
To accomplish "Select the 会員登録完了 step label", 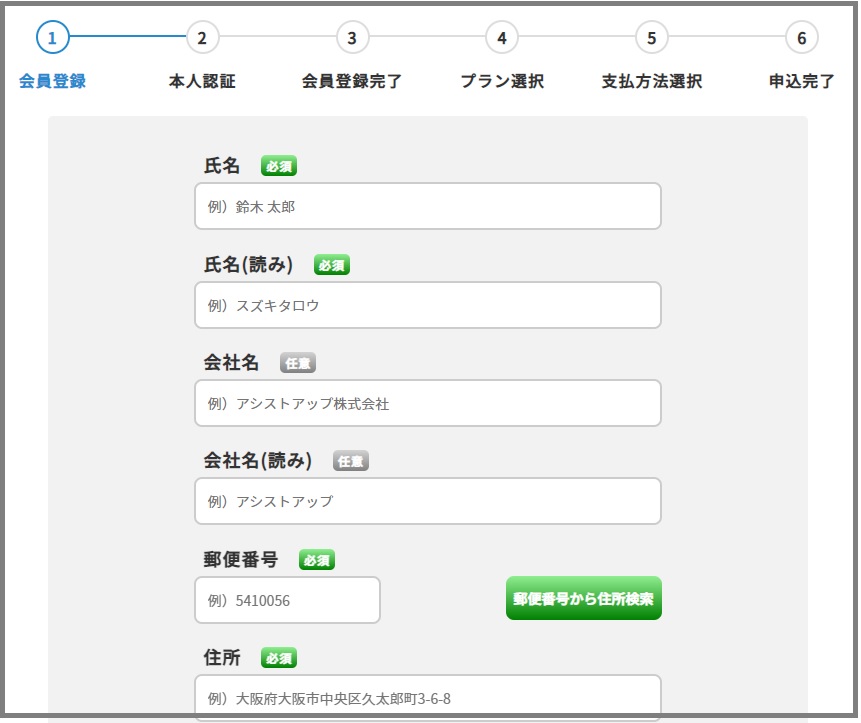I will pos(352,81).
